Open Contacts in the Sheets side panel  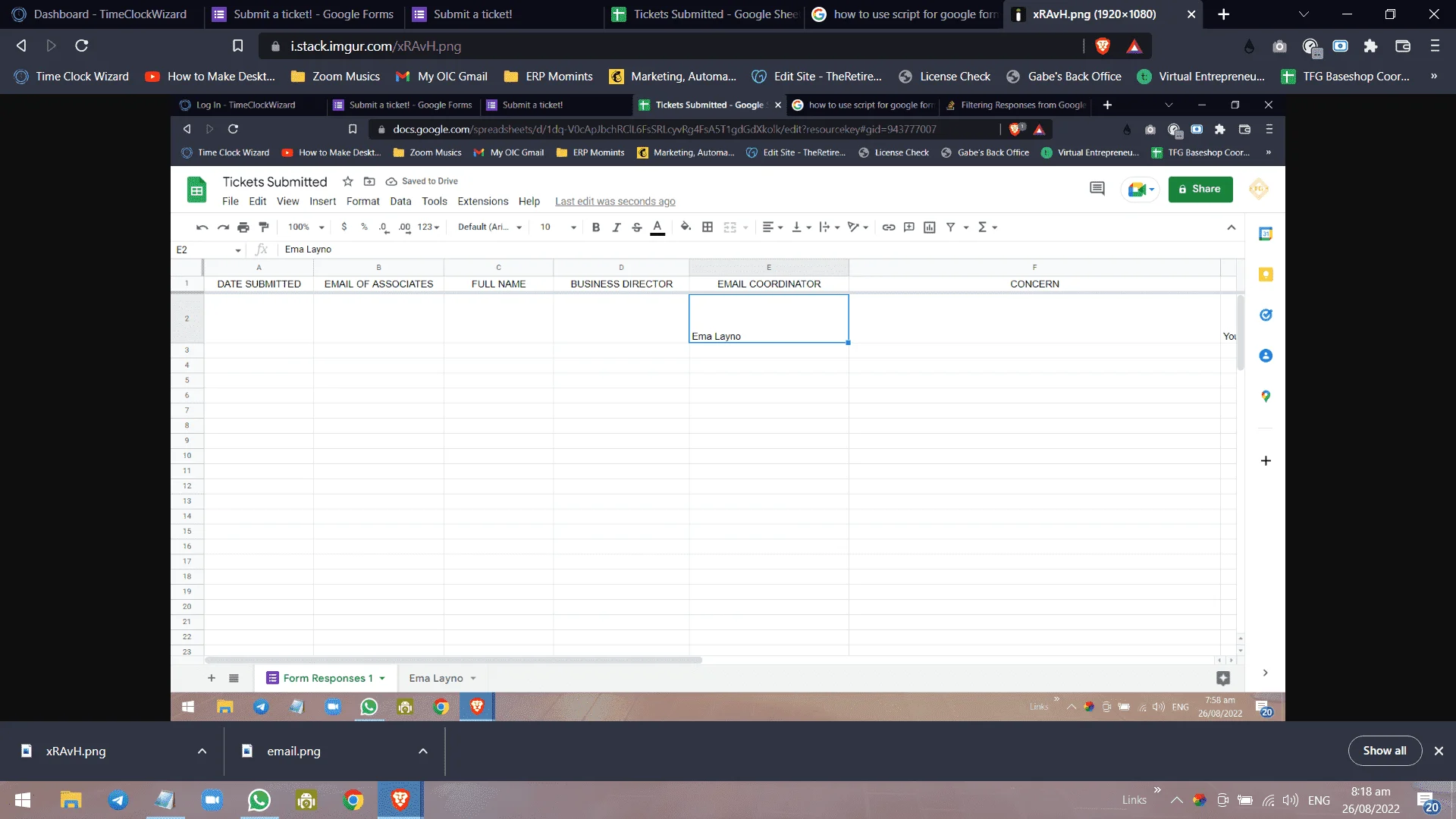(1266, 356)
